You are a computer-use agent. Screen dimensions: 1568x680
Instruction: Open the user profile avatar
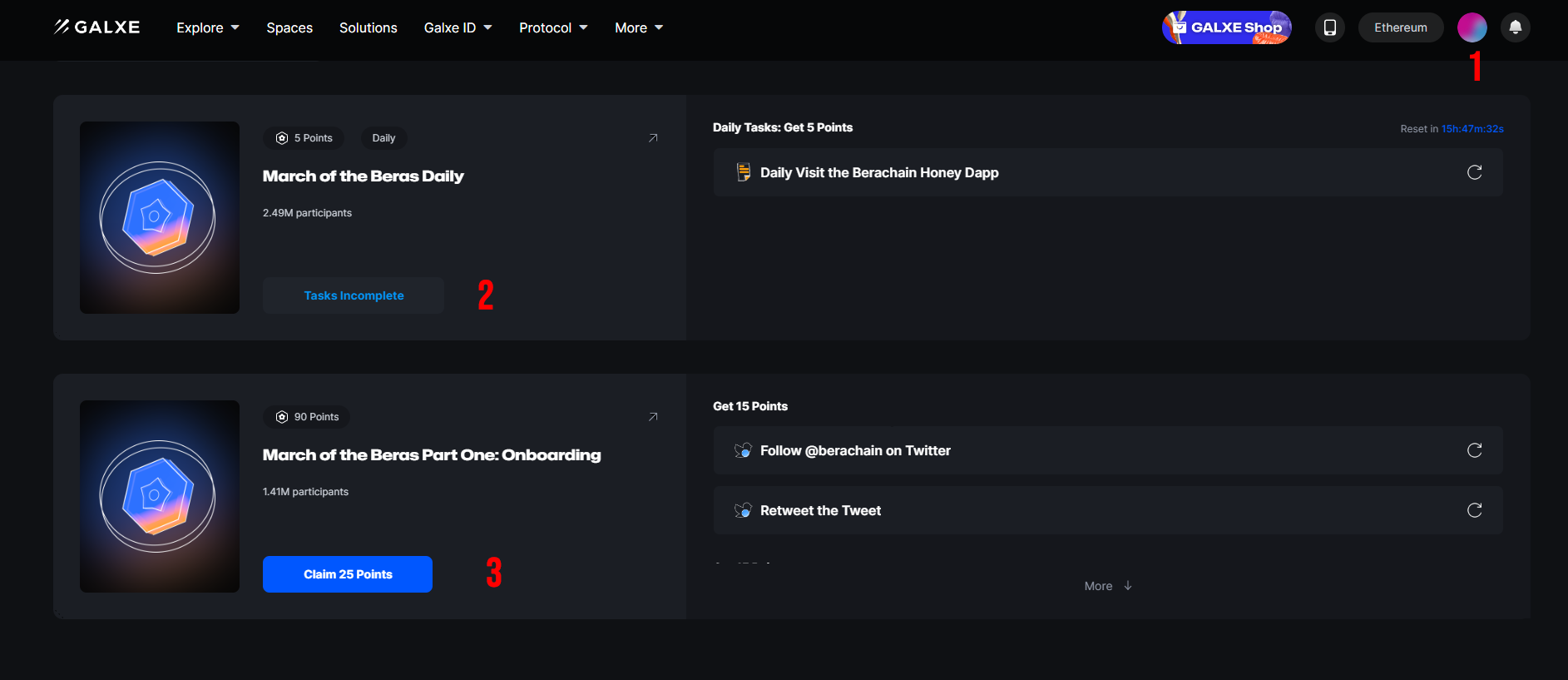pos(1472,27)
